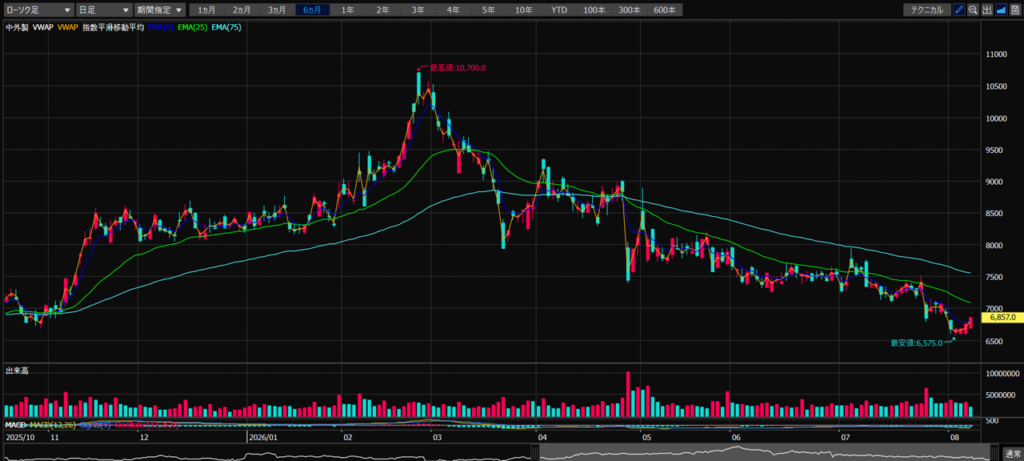The image size is (1024, 461).
Task: Switch chart range to 3年
Action: click(x=418, y=10)
